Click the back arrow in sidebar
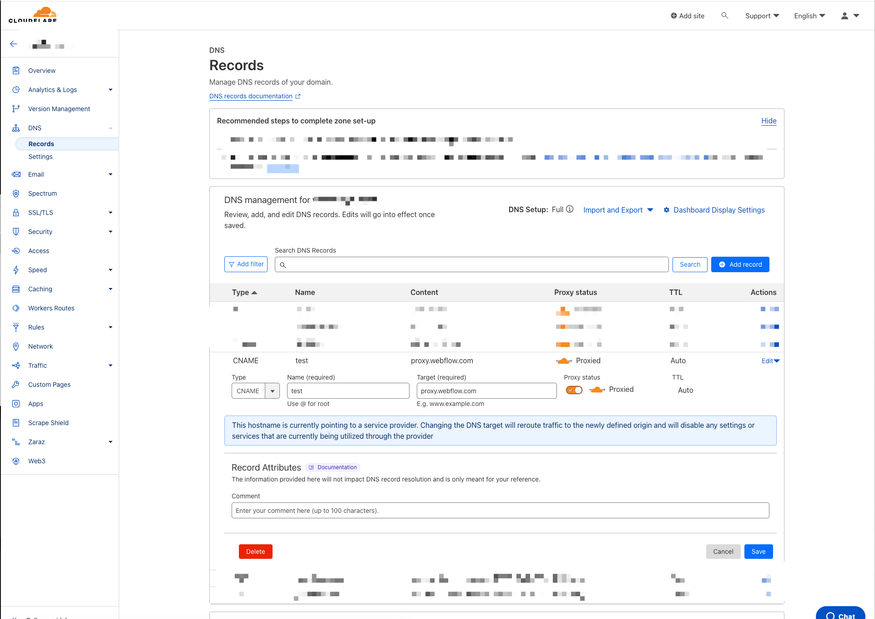Screen dimensions: 875x619 pos(14,44)
